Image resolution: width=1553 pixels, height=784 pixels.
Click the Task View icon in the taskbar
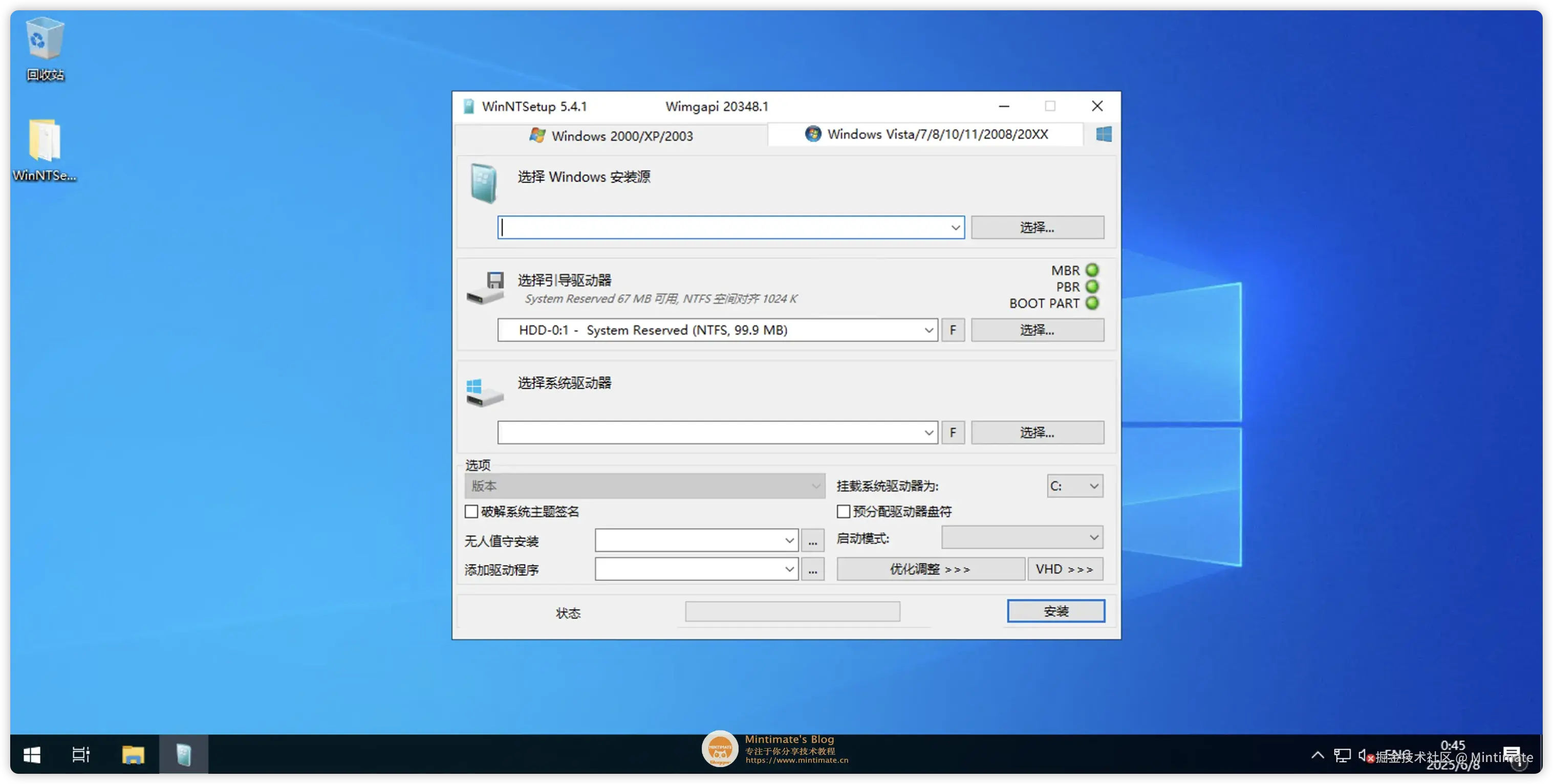tap(81, 754)
